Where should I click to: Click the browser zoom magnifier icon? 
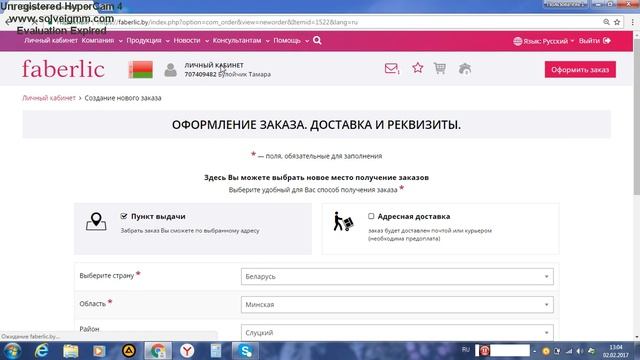(x=607, y=22)
